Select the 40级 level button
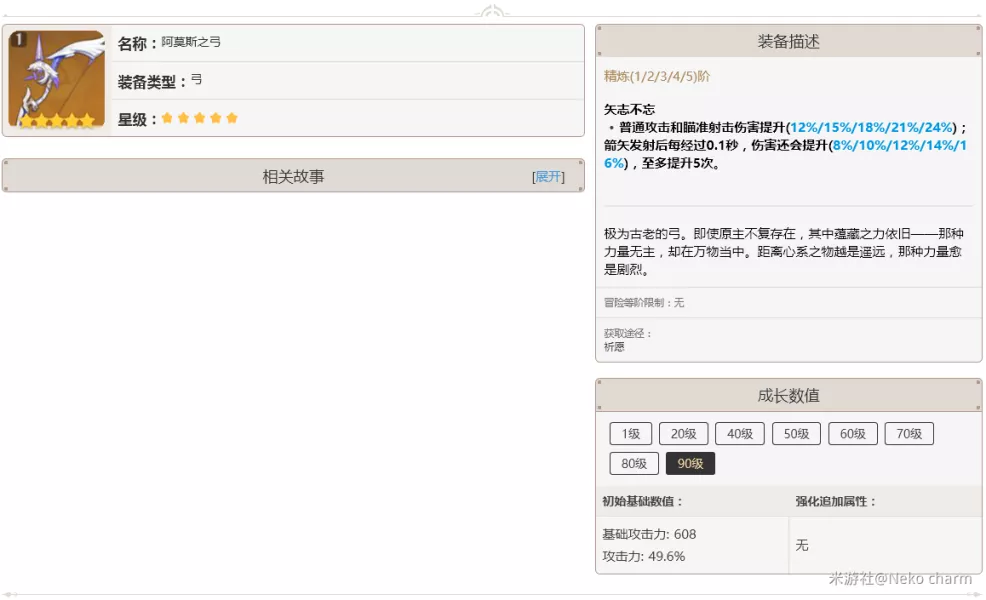This screenshot has width=986, height=600. click(740, 434)
